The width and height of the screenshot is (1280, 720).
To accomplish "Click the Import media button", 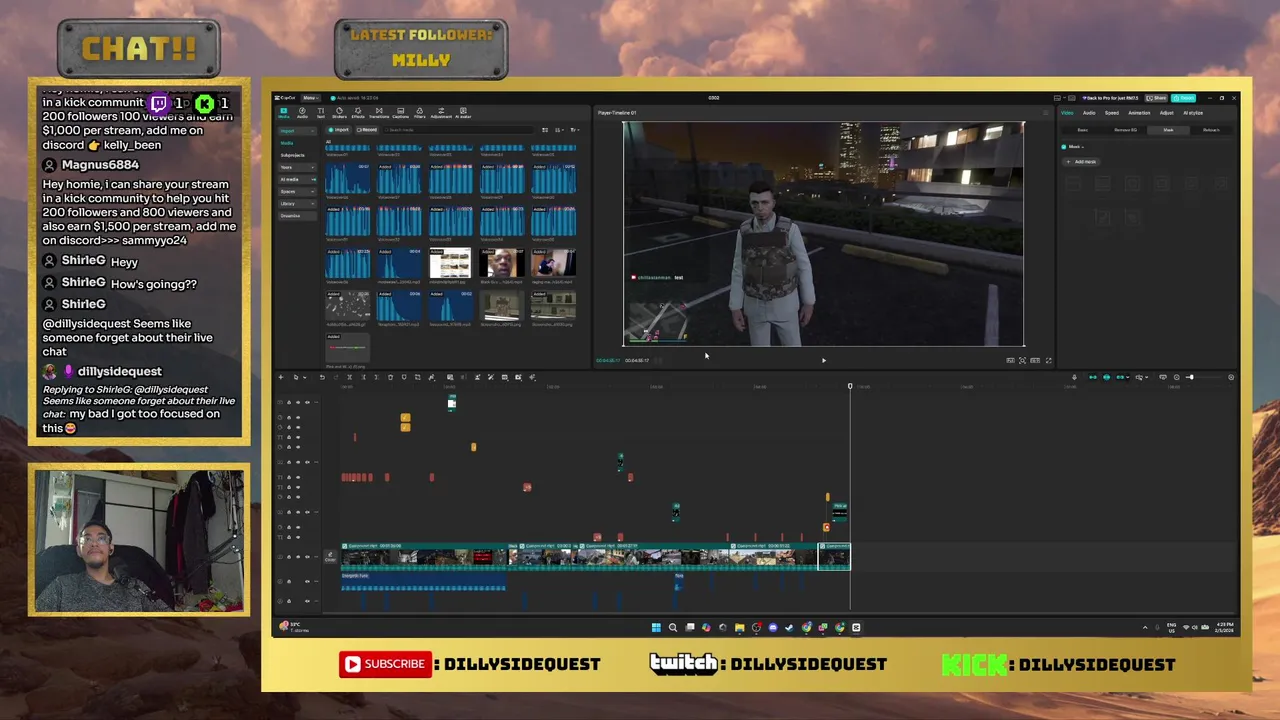I will coord(338,130).
